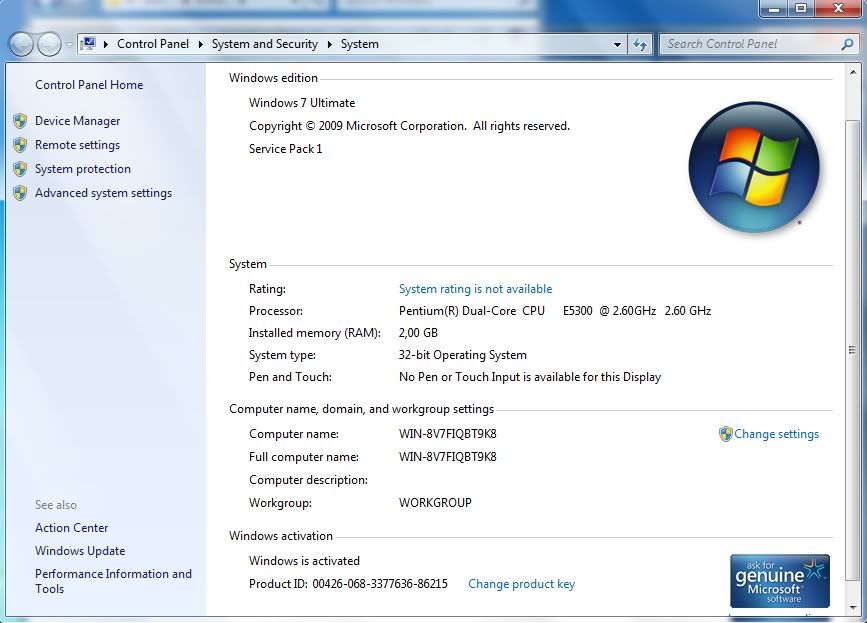
Task: Open Advanced system settings link
Action: coord(103,193)
